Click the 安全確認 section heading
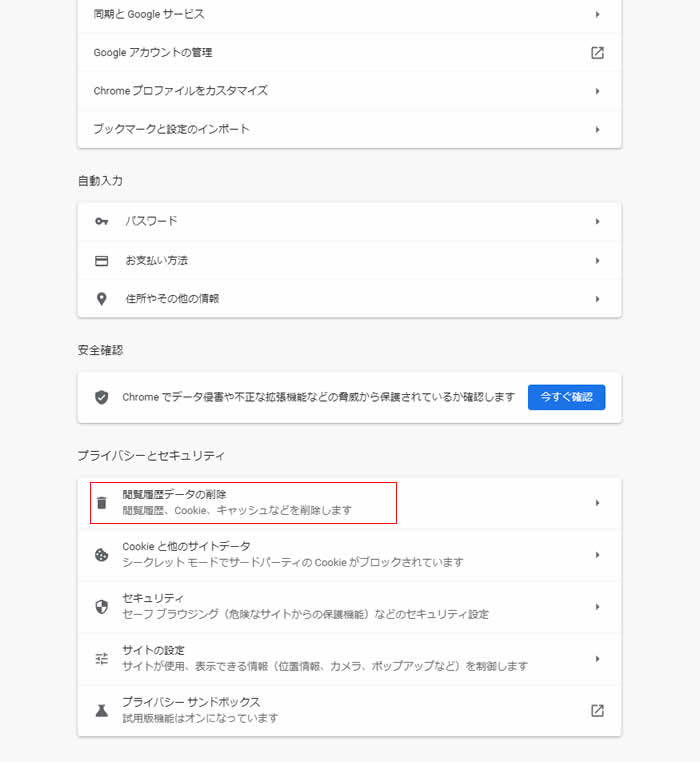The width and height of the screenshot is (700, 762). (100, 350)
